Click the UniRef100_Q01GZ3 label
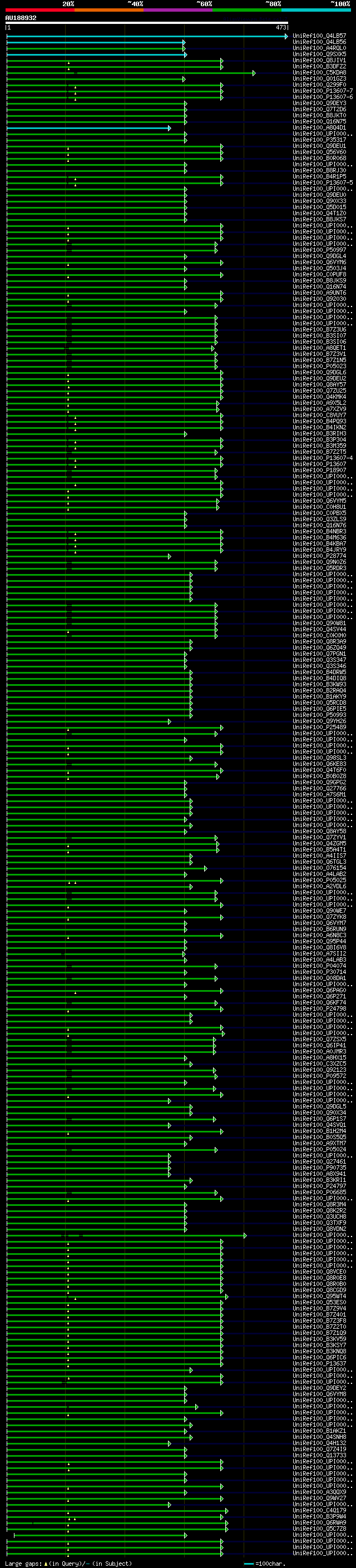356x1568 pixels. (319, 78)
